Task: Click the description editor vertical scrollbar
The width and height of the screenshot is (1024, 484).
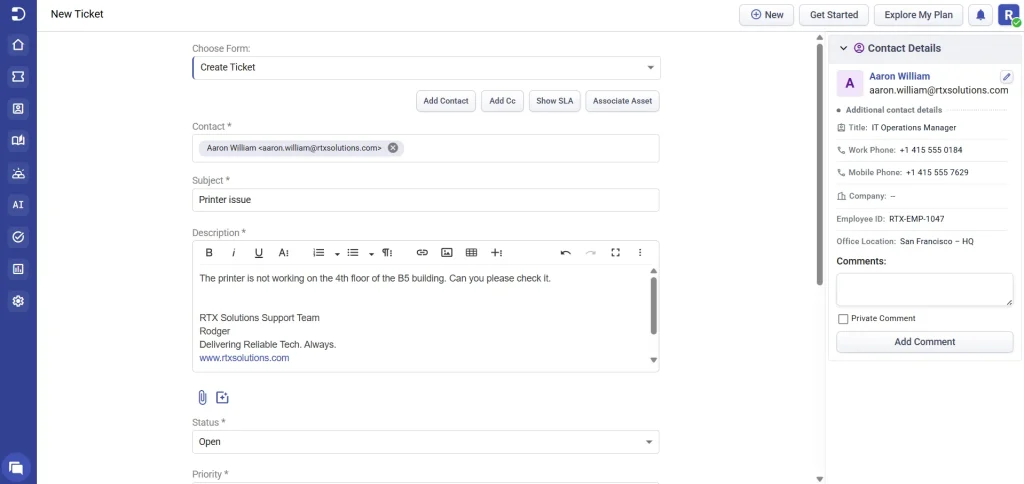Action: click(x=654, y=306)
